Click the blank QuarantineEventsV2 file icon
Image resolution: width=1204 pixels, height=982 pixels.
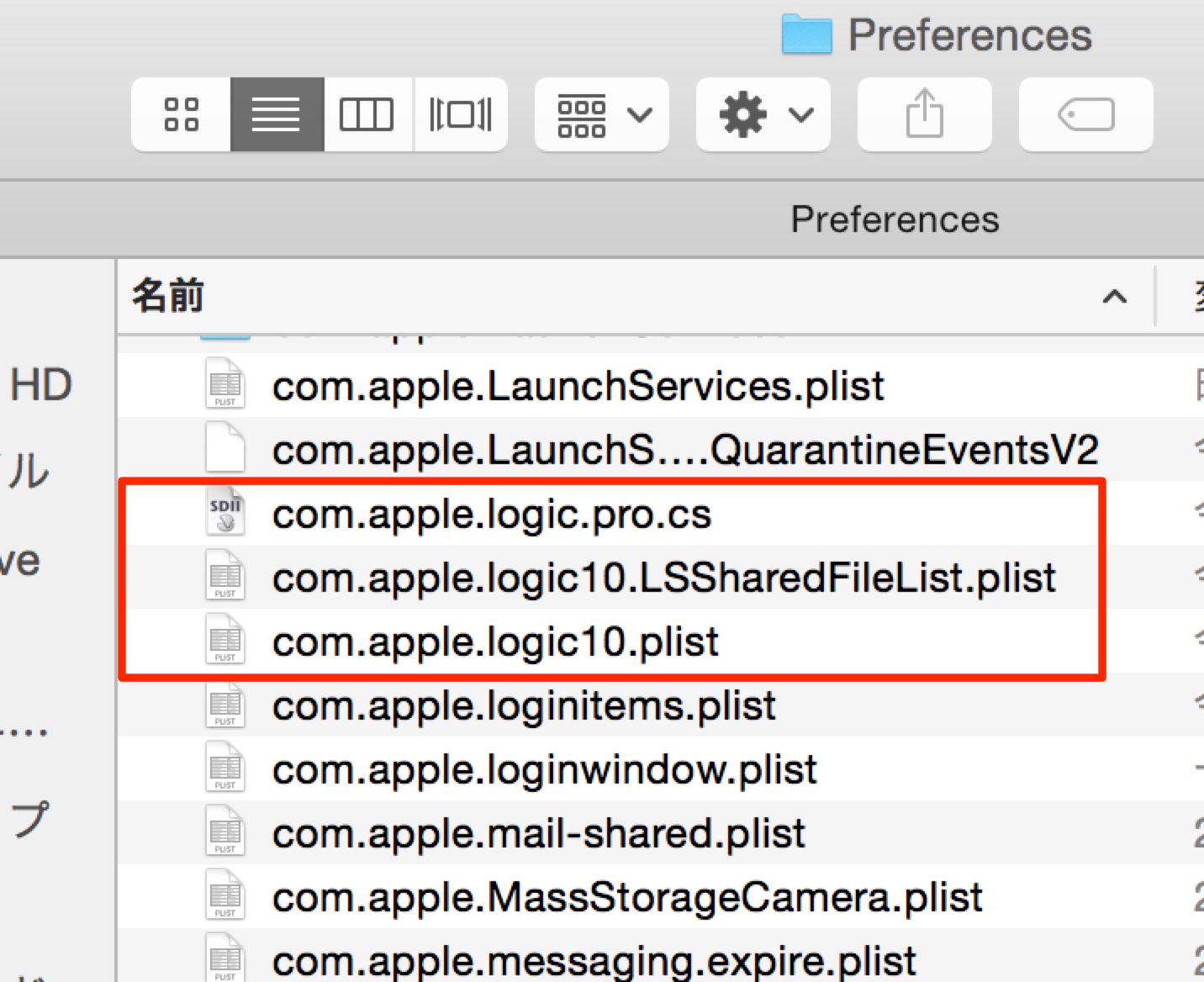point(225,449)
